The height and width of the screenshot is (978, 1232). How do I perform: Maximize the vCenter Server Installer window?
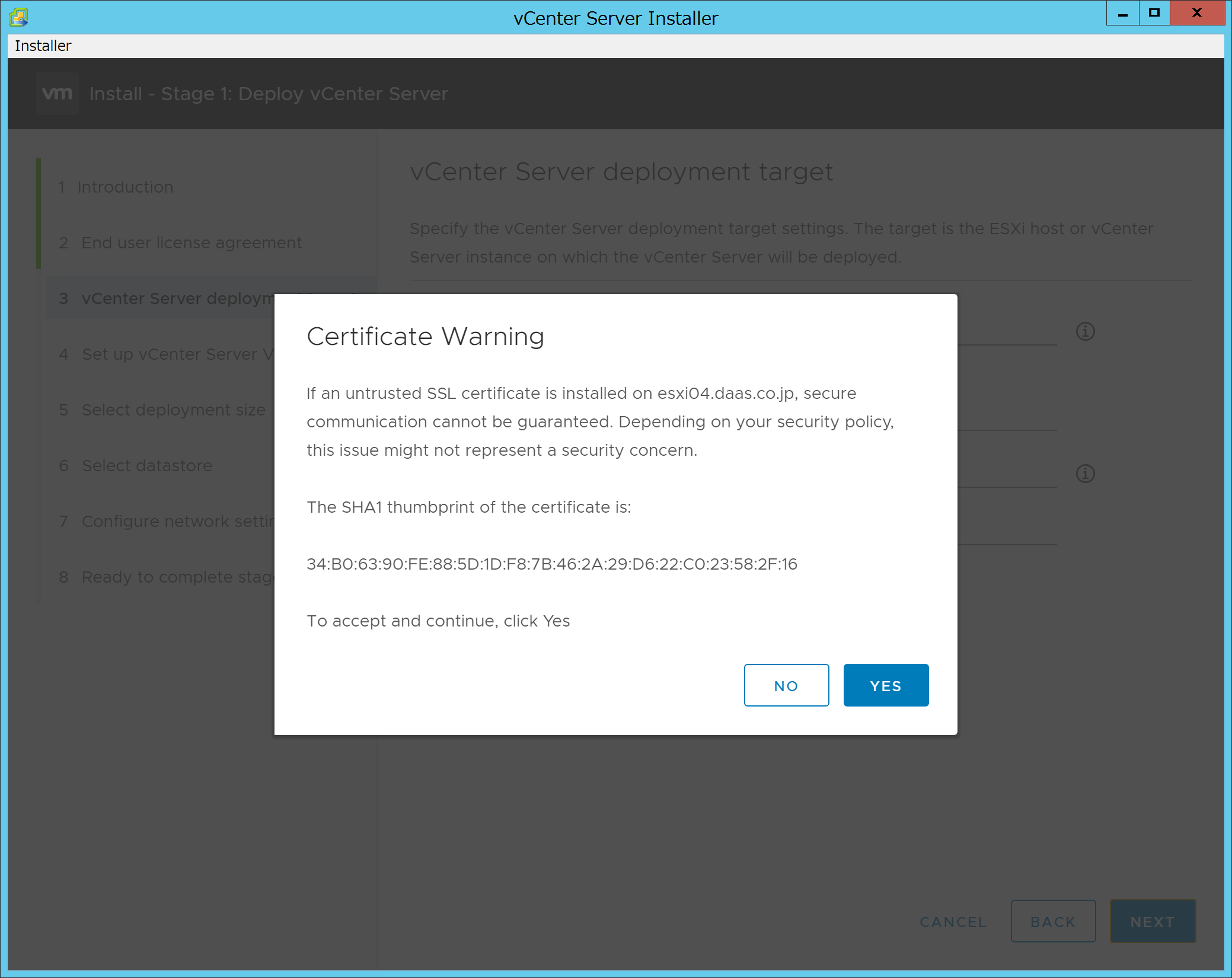(1154, 13)
